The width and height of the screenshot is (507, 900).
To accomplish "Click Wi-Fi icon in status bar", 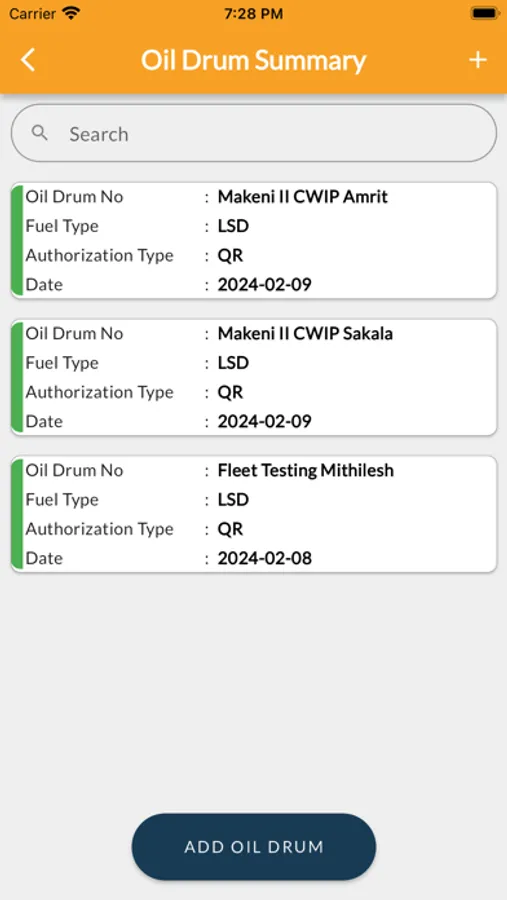I will (x=71, y=13).
